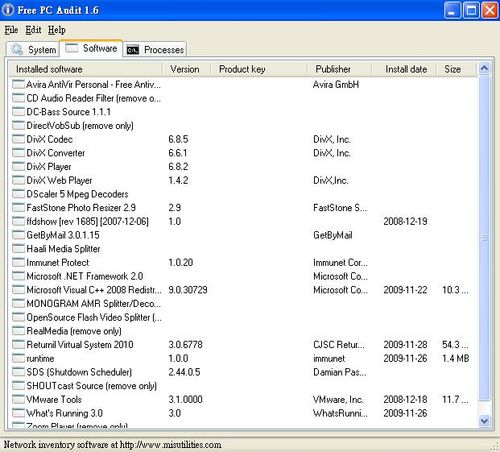The height and width of the screenshot is (452, 500).
Task: Click the icon beside Microsoft .NET Framework 2.0
Action: pyautogui.click(x=18, y=276)
